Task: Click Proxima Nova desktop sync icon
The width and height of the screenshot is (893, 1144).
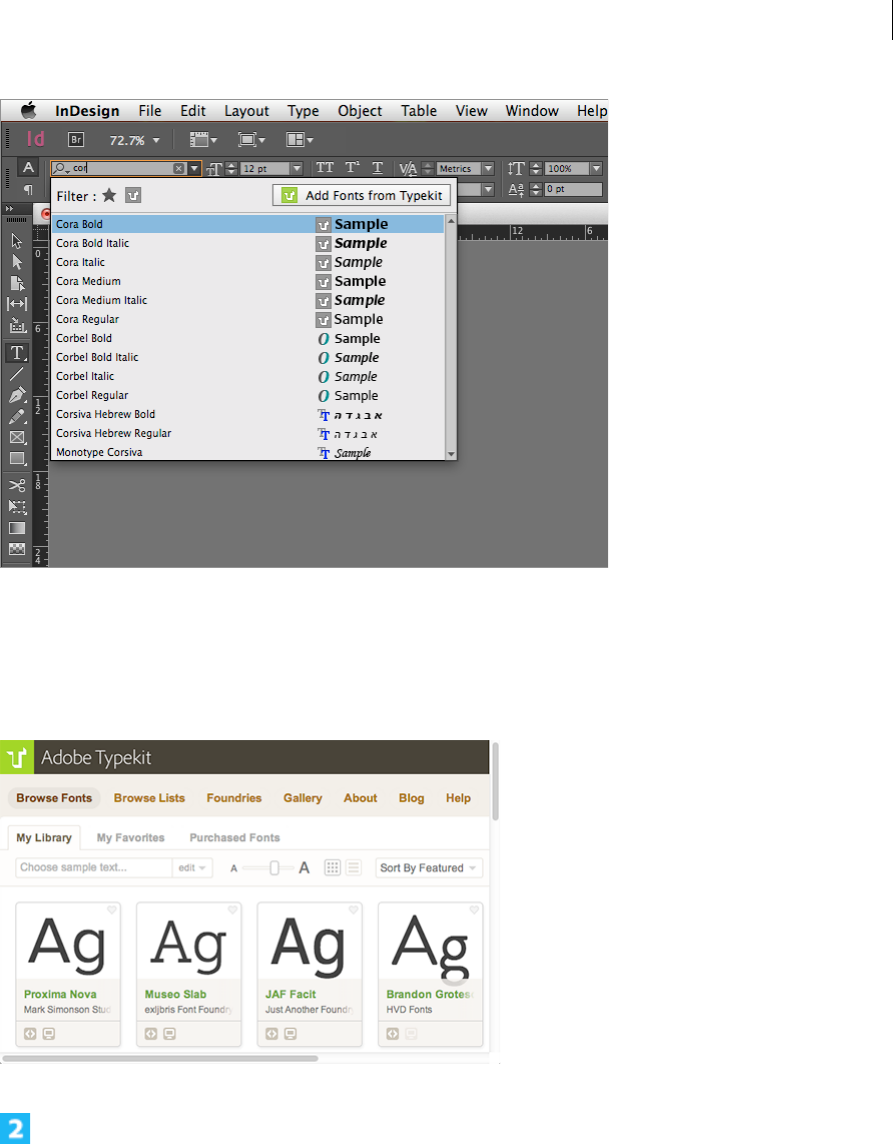Action: click(49, 1034)
